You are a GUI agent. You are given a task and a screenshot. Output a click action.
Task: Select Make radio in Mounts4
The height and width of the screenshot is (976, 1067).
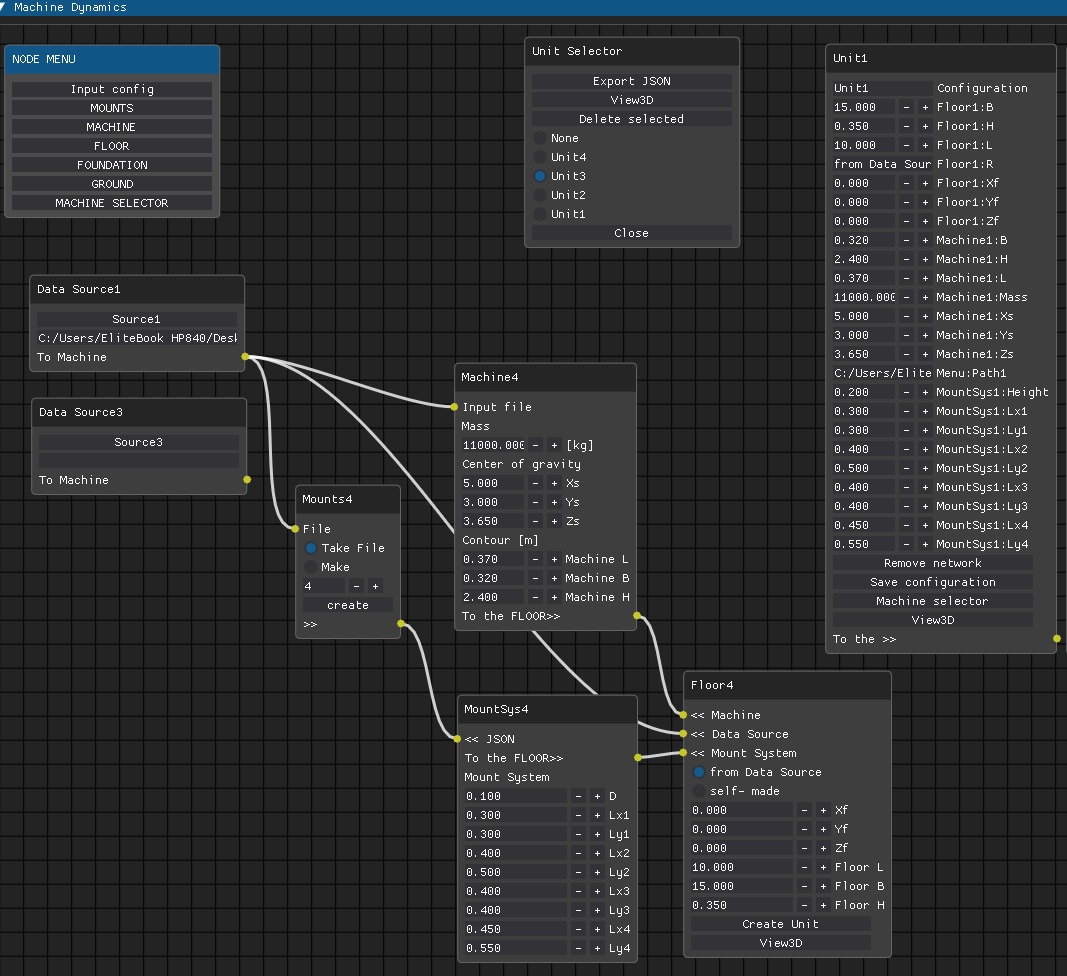(x=310, y=567)
